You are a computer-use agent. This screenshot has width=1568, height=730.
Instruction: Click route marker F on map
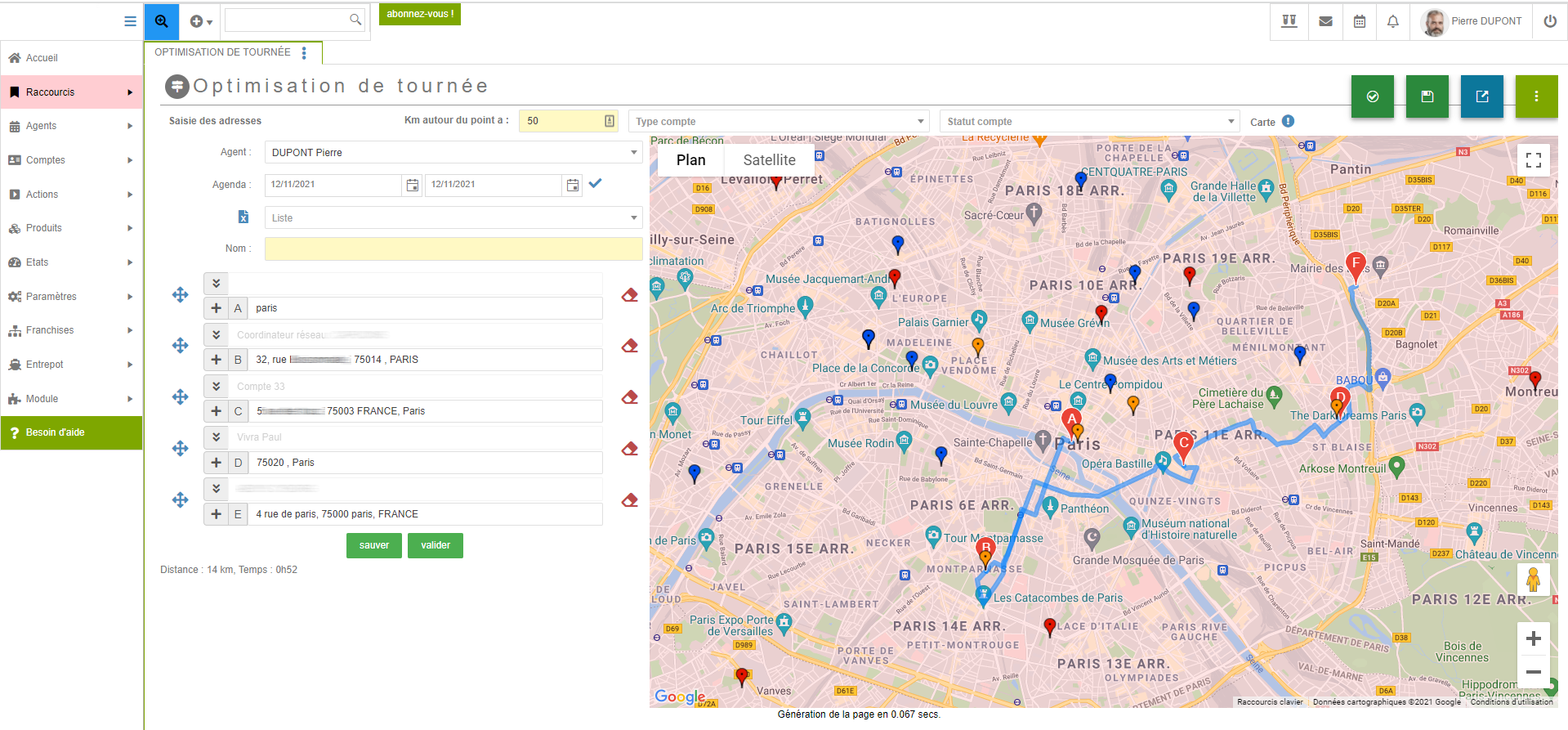coord(1356,266)
